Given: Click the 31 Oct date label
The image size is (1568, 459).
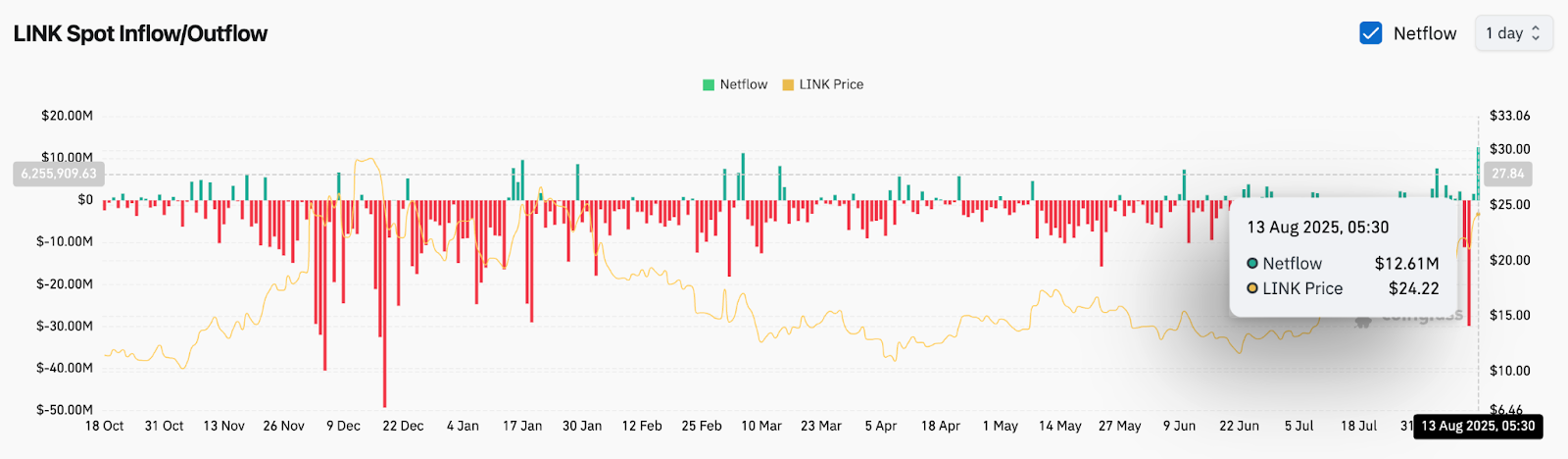Looking at the screenshot, I should coord(164,426).
